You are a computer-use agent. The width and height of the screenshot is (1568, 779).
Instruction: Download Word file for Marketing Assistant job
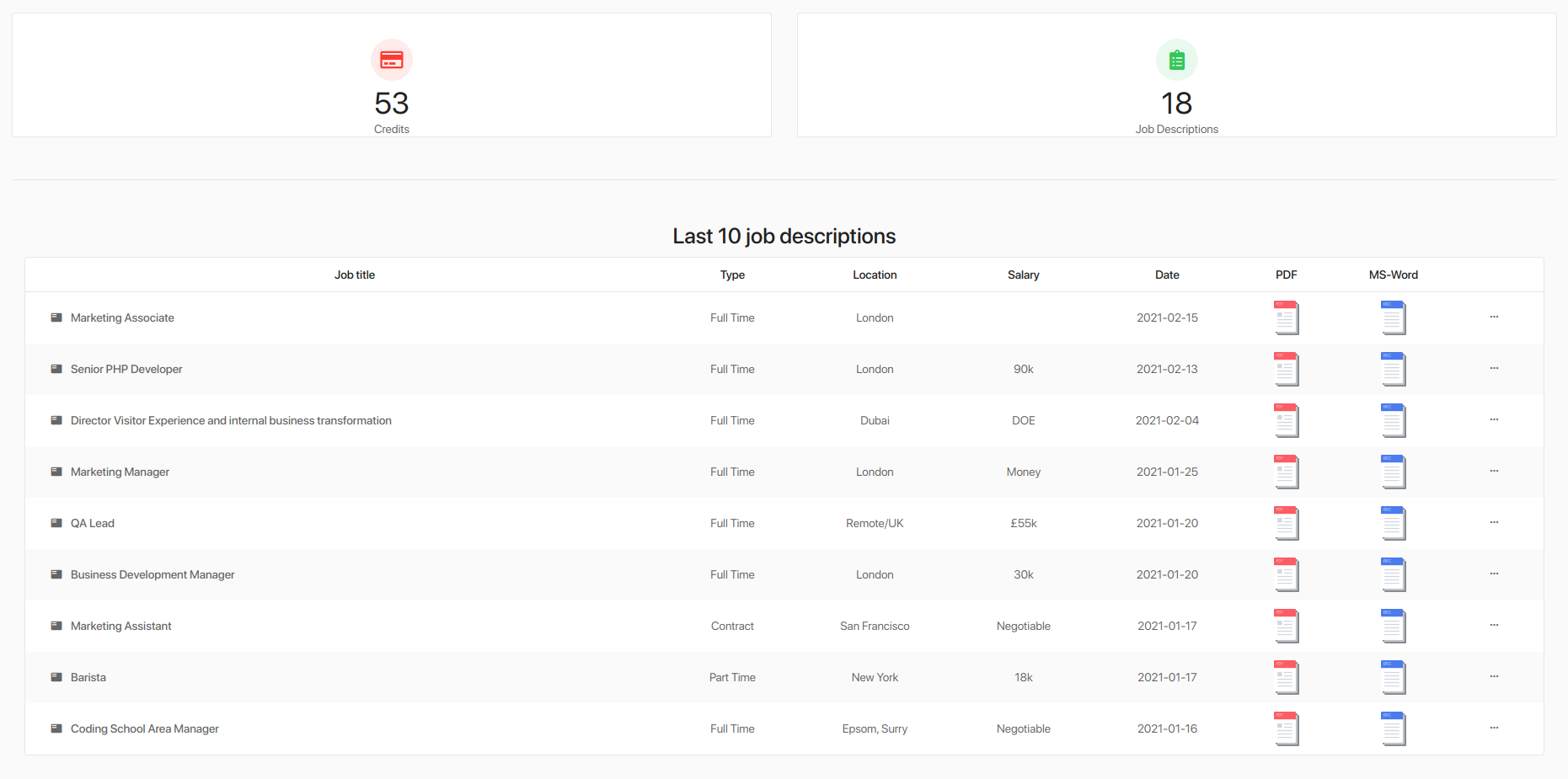(x=1393, y=626)
